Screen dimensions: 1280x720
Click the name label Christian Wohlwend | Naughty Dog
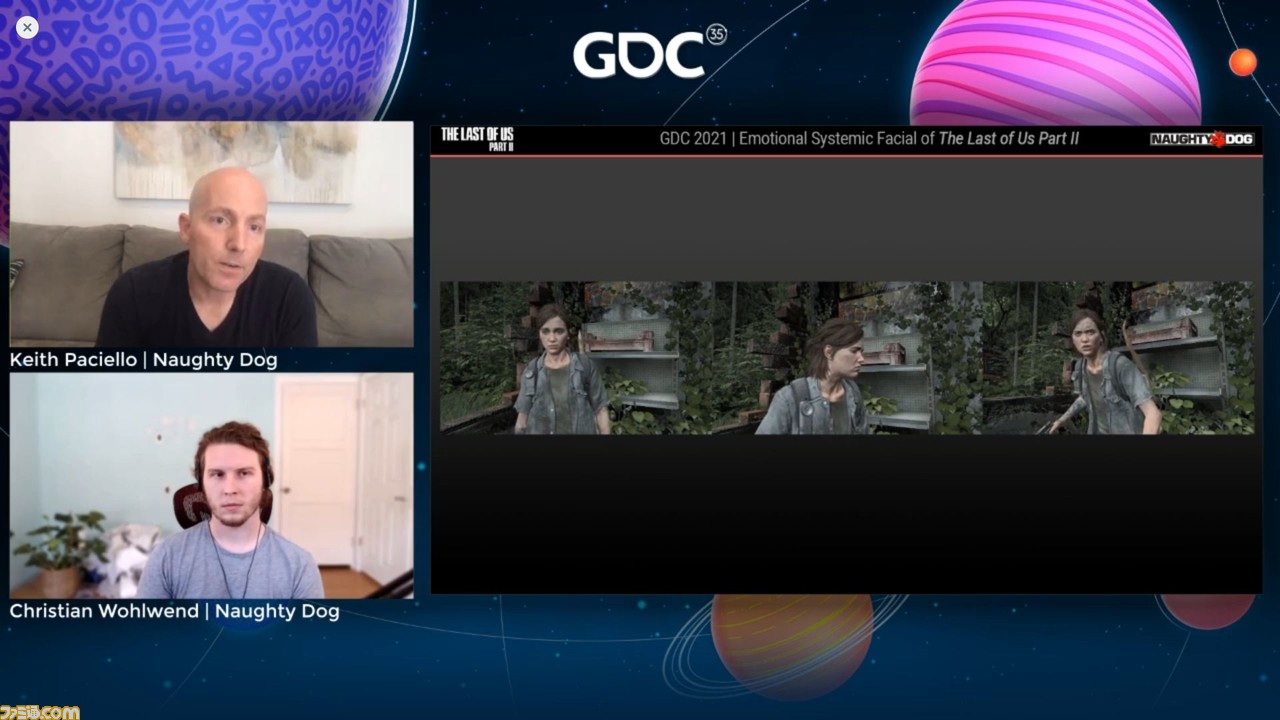[x=174, y=611]
